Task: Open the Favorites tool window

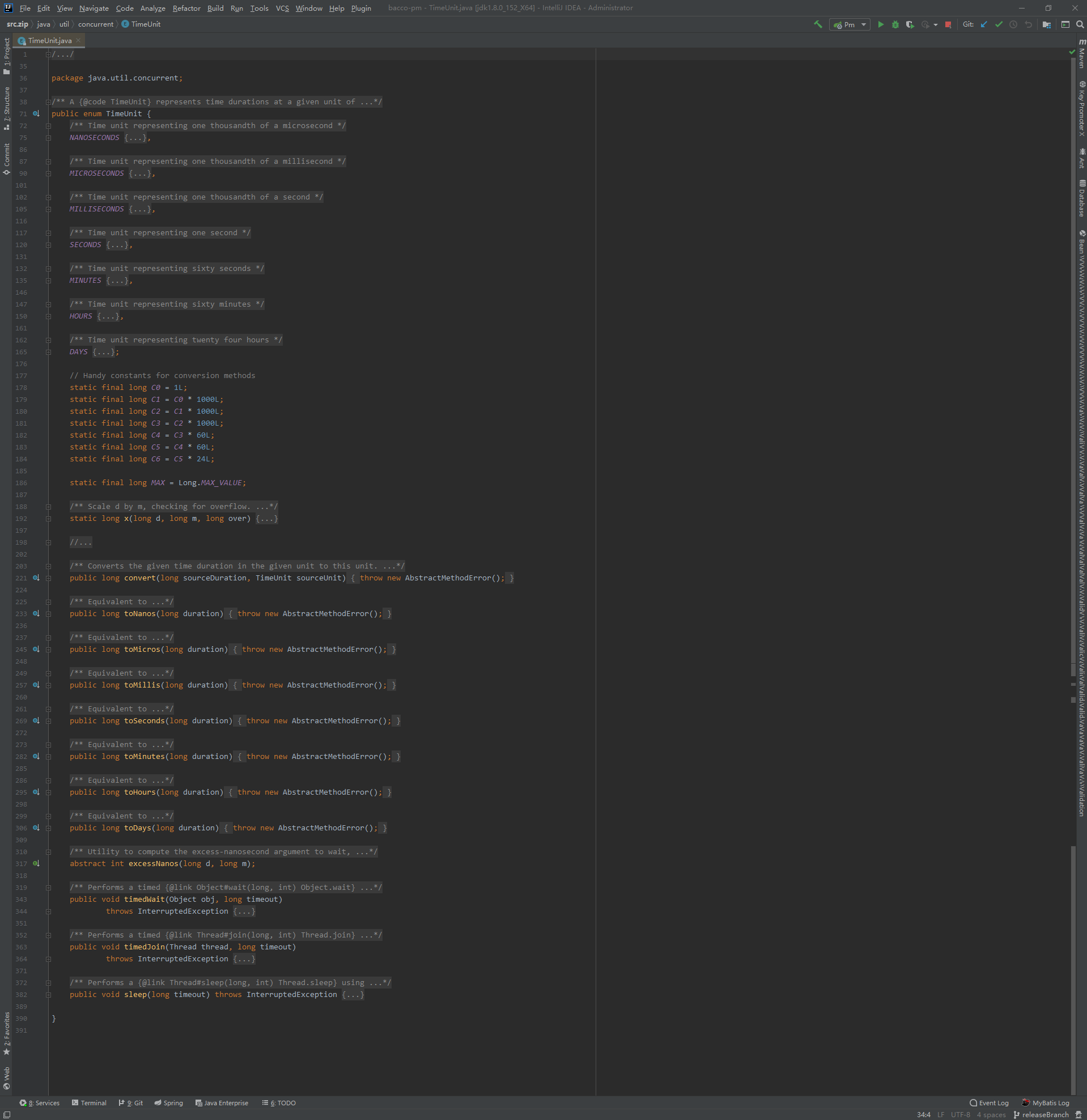Action: tap(6, 1033)
